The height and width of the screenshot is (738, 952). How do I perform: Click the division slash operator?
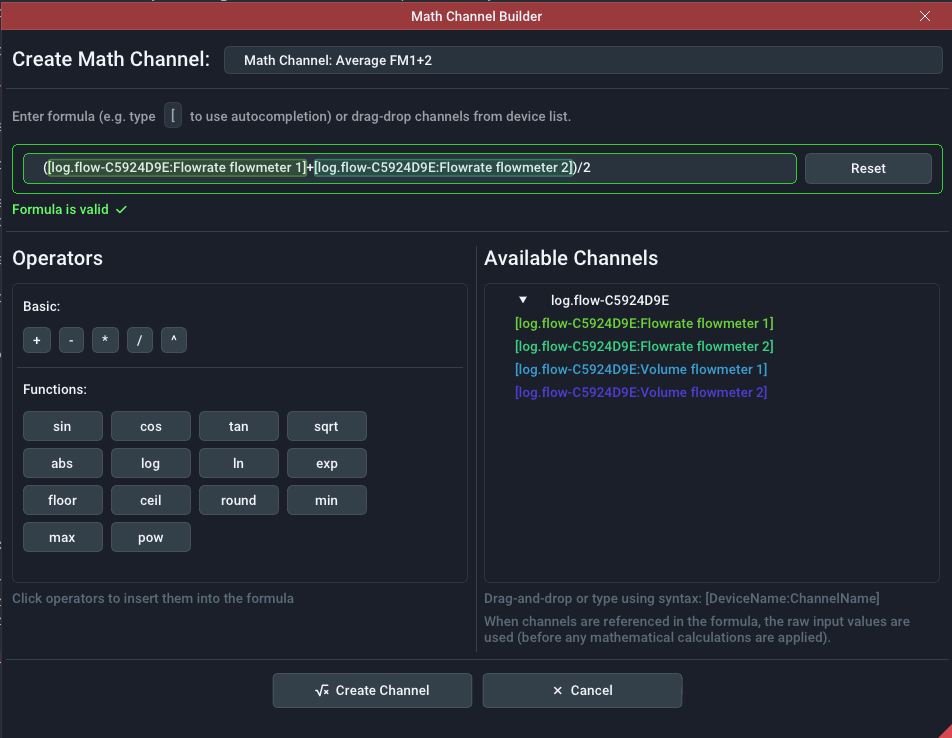point(139,341)
